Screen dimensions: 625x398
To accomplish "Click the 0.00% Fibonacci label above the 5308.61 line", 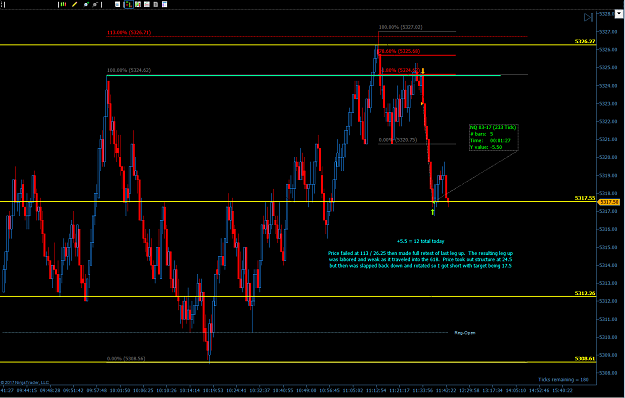I will pos(126,359).
